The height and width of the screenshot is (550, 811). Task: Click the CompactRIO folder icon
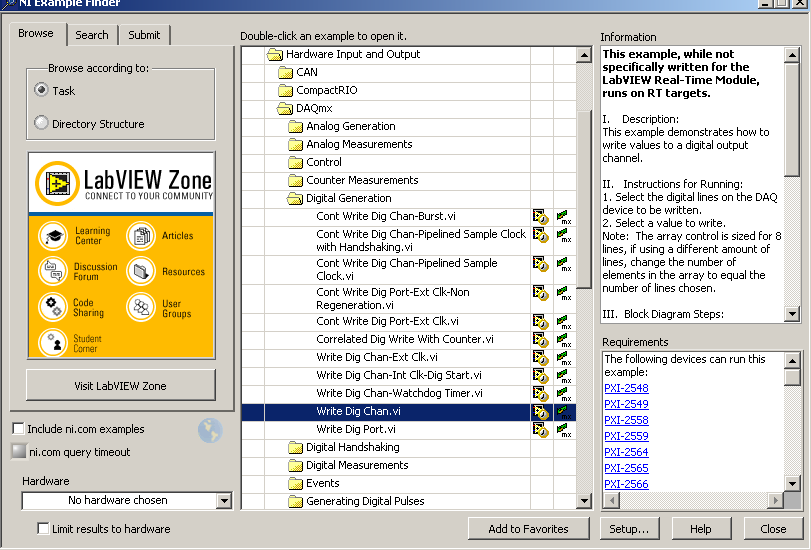click(286, 91)
